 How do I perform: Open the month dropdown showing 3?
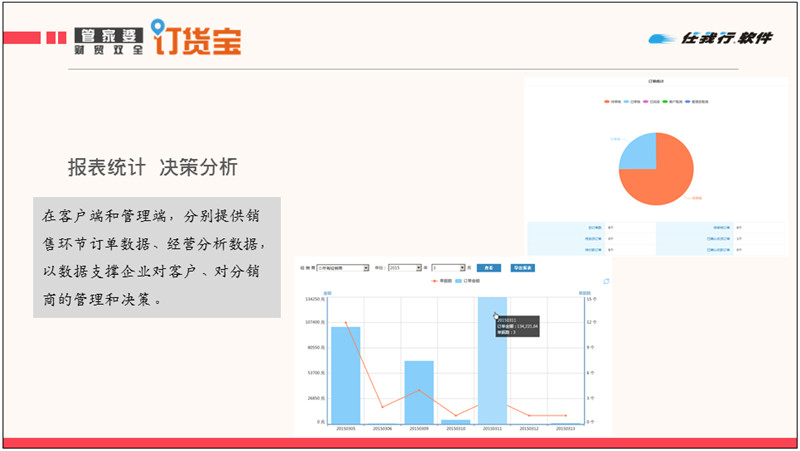[x=450, y=268]
